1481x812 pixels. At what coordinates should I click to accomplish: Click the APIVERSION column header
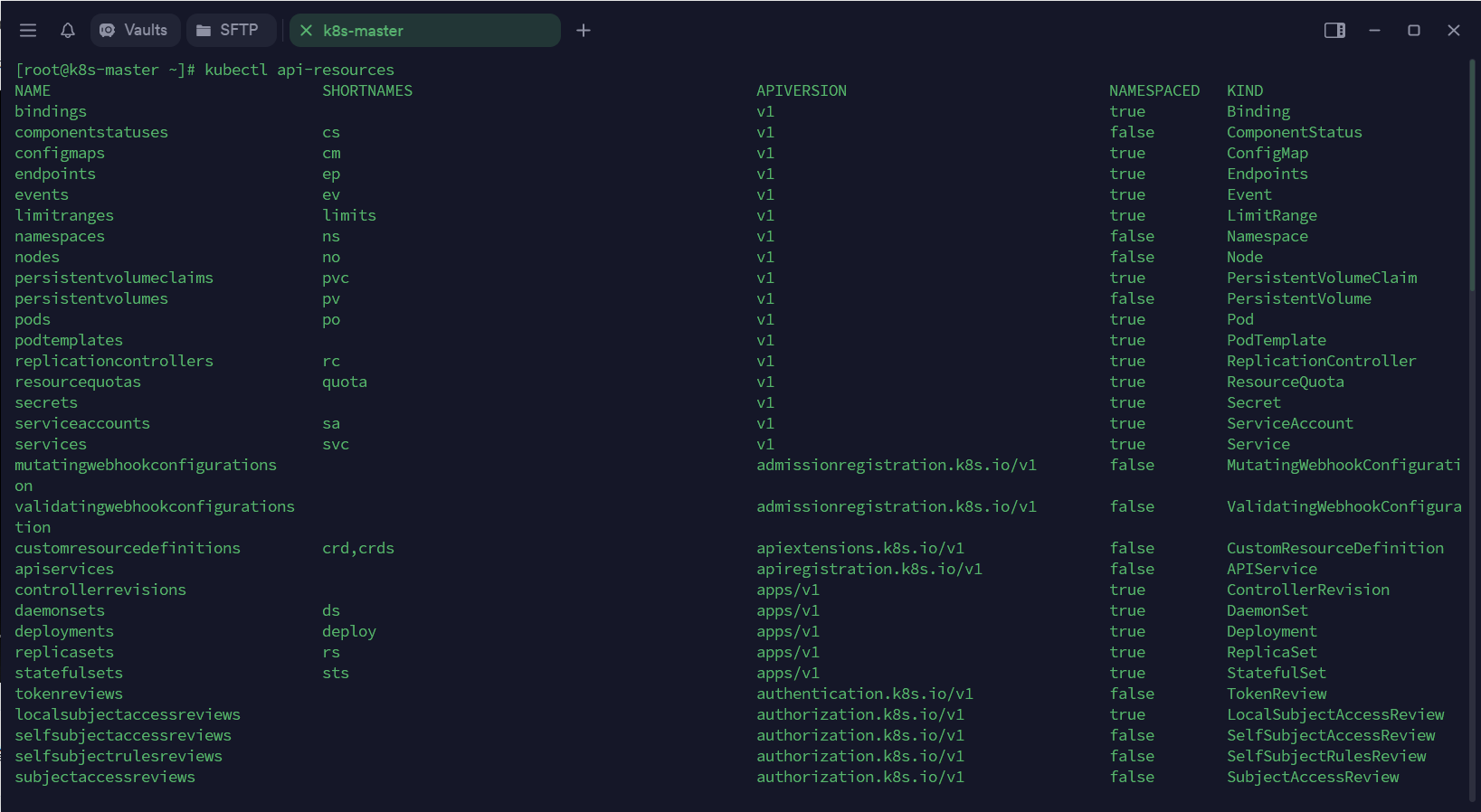click(802, 90)
